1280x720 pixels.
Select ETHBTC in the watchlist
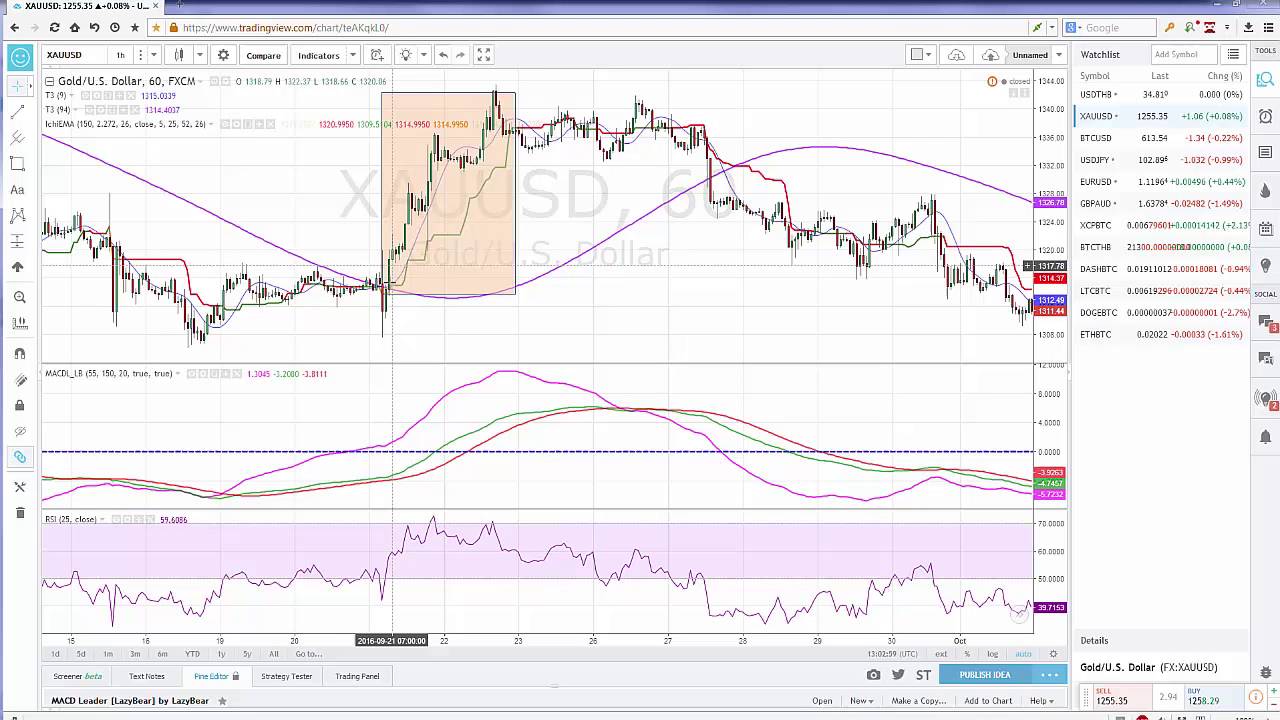pyautogui.click(x=1161, y=334)
